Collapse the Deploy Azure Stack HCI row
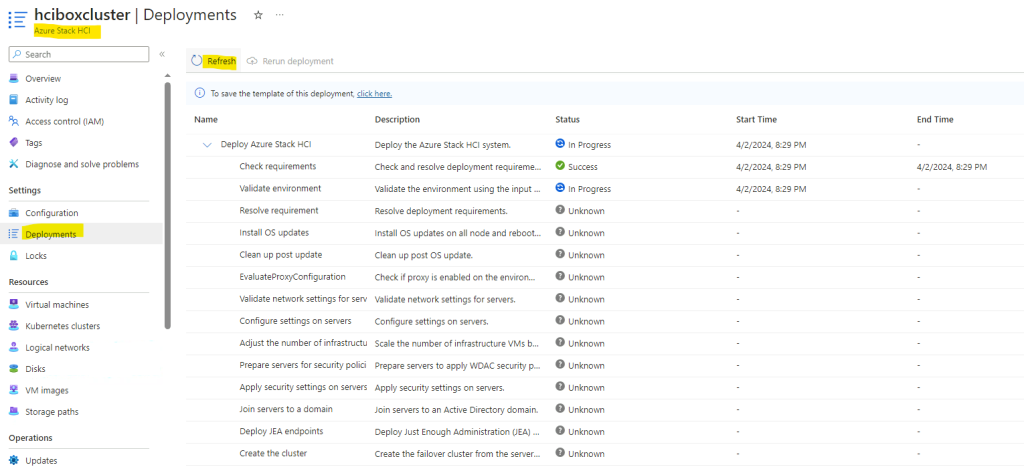This screenshot has height=469, width=1024. [208, 145]
